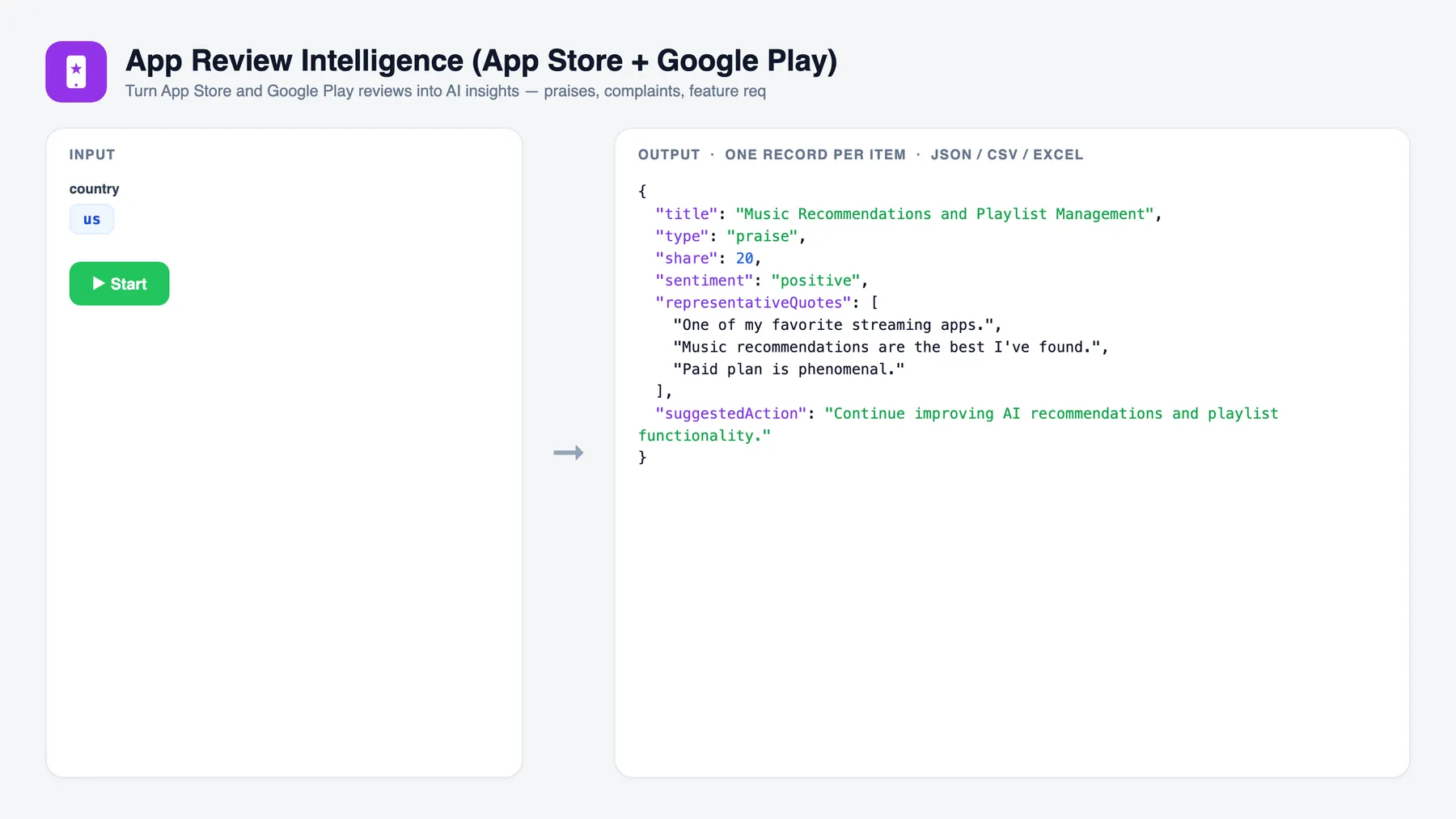Click the "representativeQuotes" key
Screen dimensions: 1456x819
click(x=753, y=302)
